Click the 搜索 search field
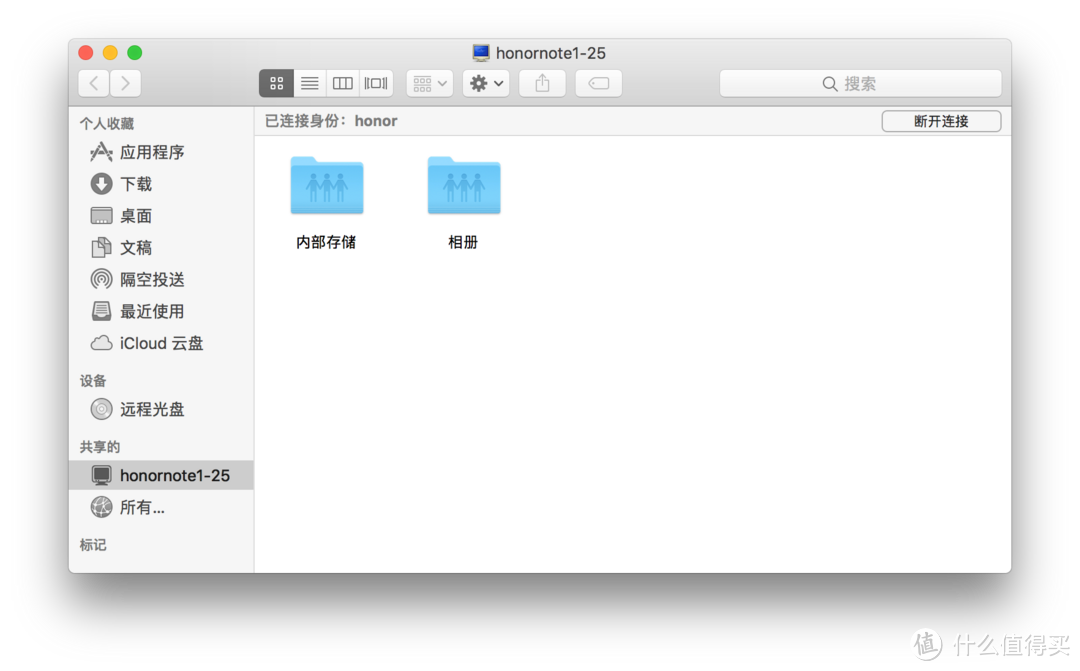Screen dimensions: 1080x671 (860, 83)
